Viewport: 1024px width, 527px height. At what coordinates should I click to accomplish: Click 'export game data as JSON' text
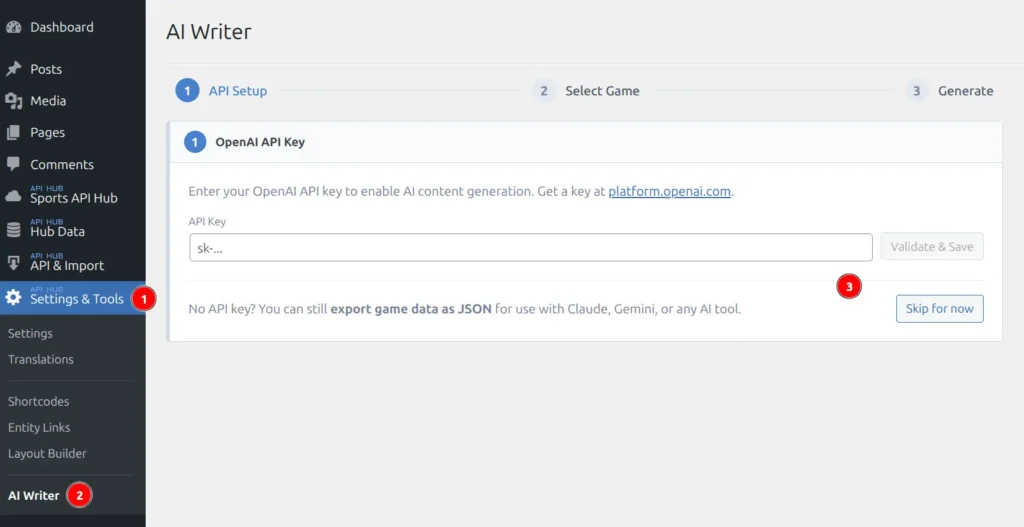[x=411, y=309]
